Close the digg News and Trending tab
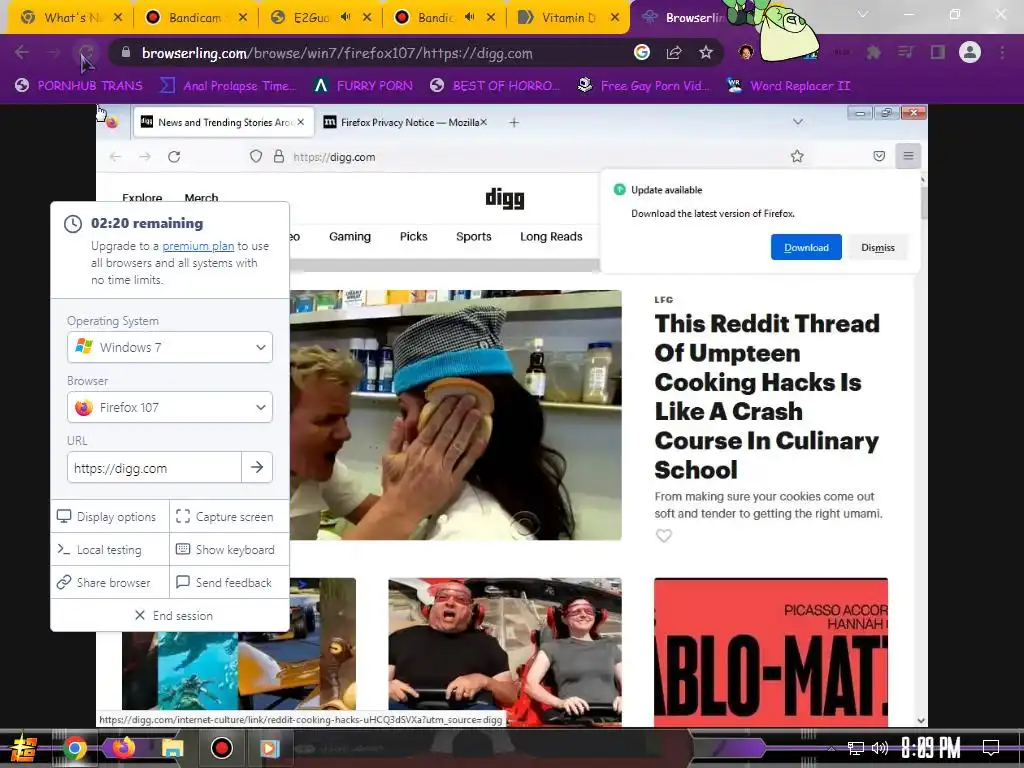The width and height of the screenshot is (1024, 768). (x=300, y=122)
